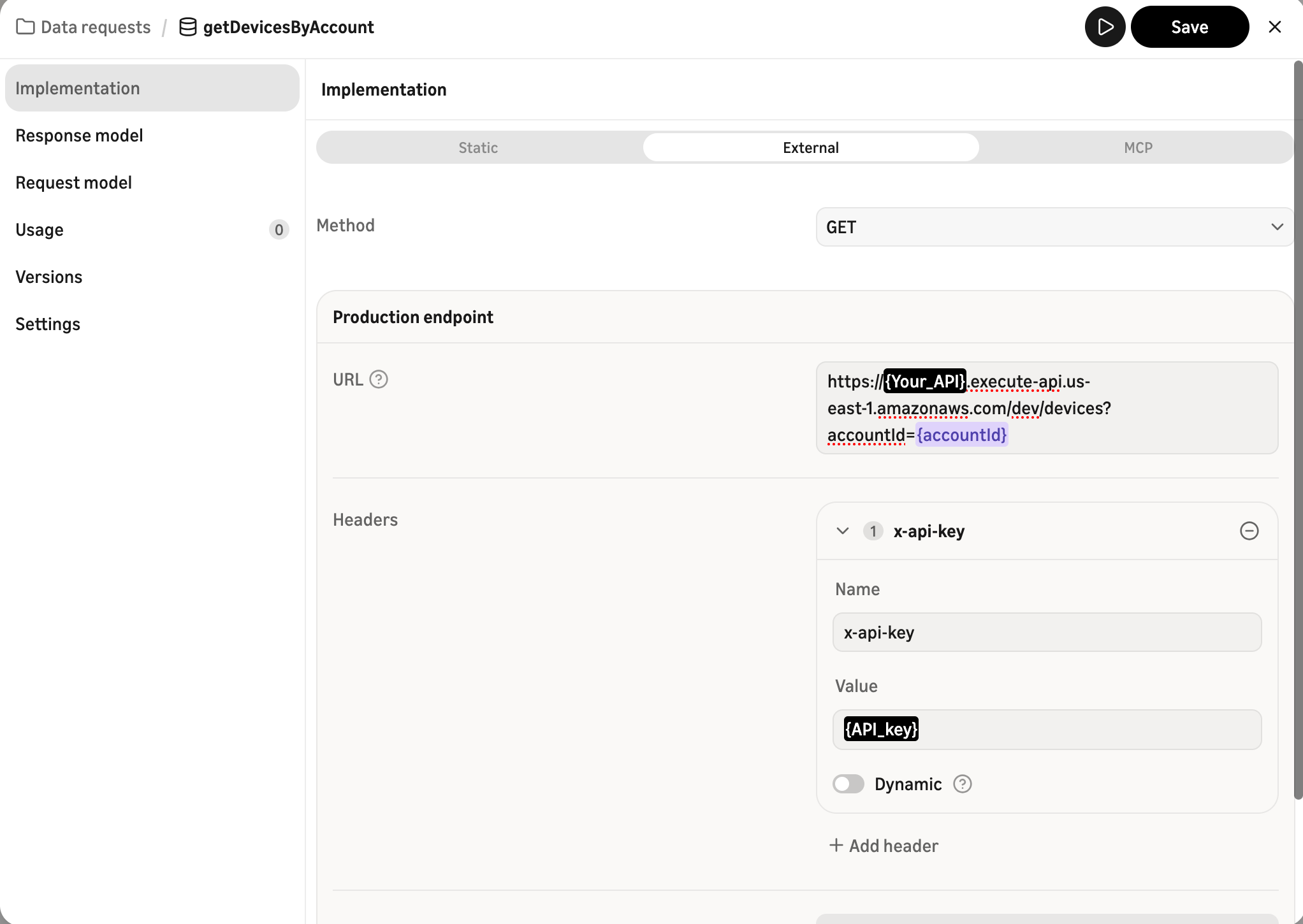Click the database icon beside getDevicesByAccount
Image resolution: width=1303 pixels, height=924 pixels.
187,27
